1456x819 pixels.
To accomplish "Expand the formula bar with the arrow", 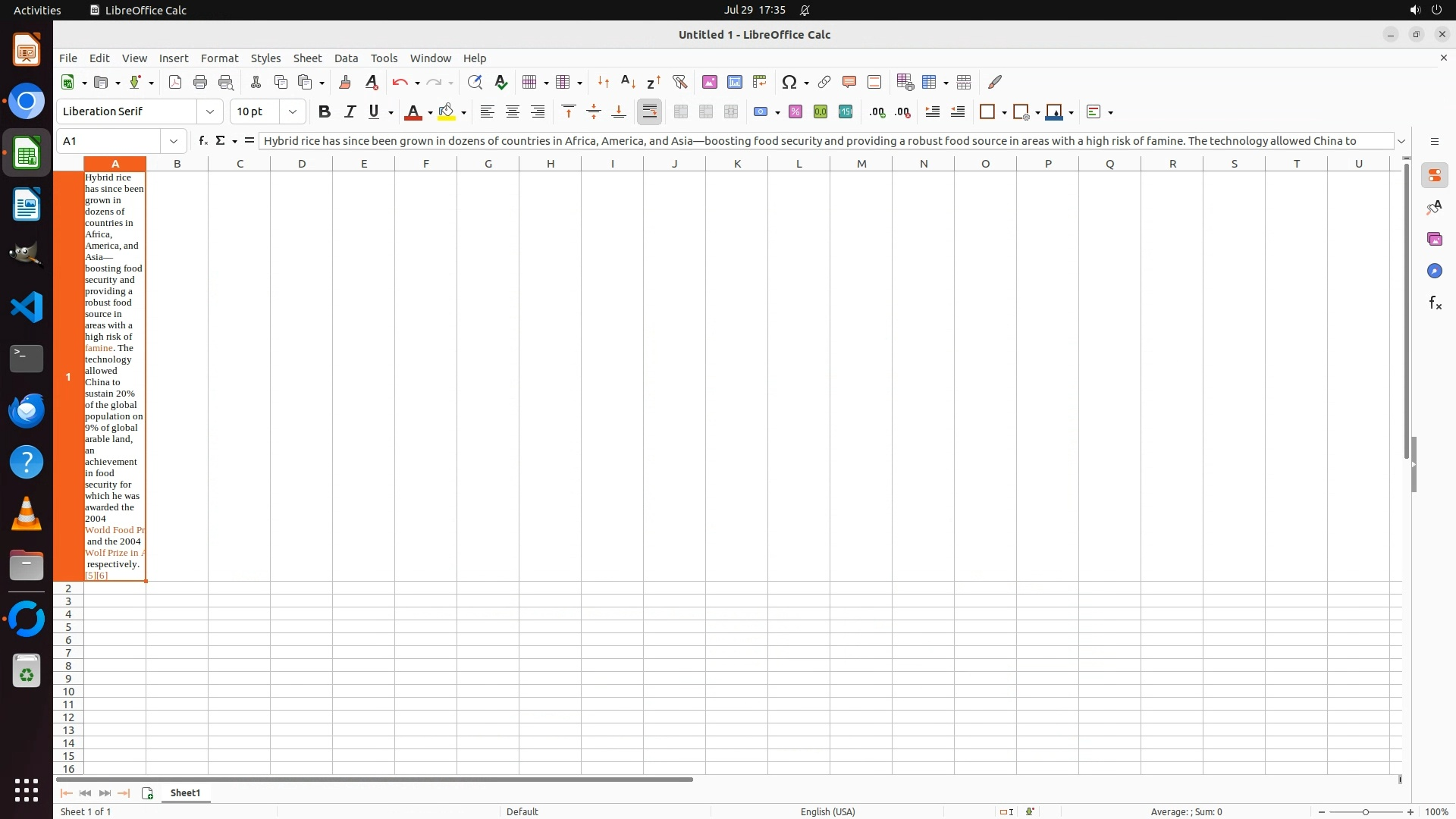I will (x=1401, y=141).
